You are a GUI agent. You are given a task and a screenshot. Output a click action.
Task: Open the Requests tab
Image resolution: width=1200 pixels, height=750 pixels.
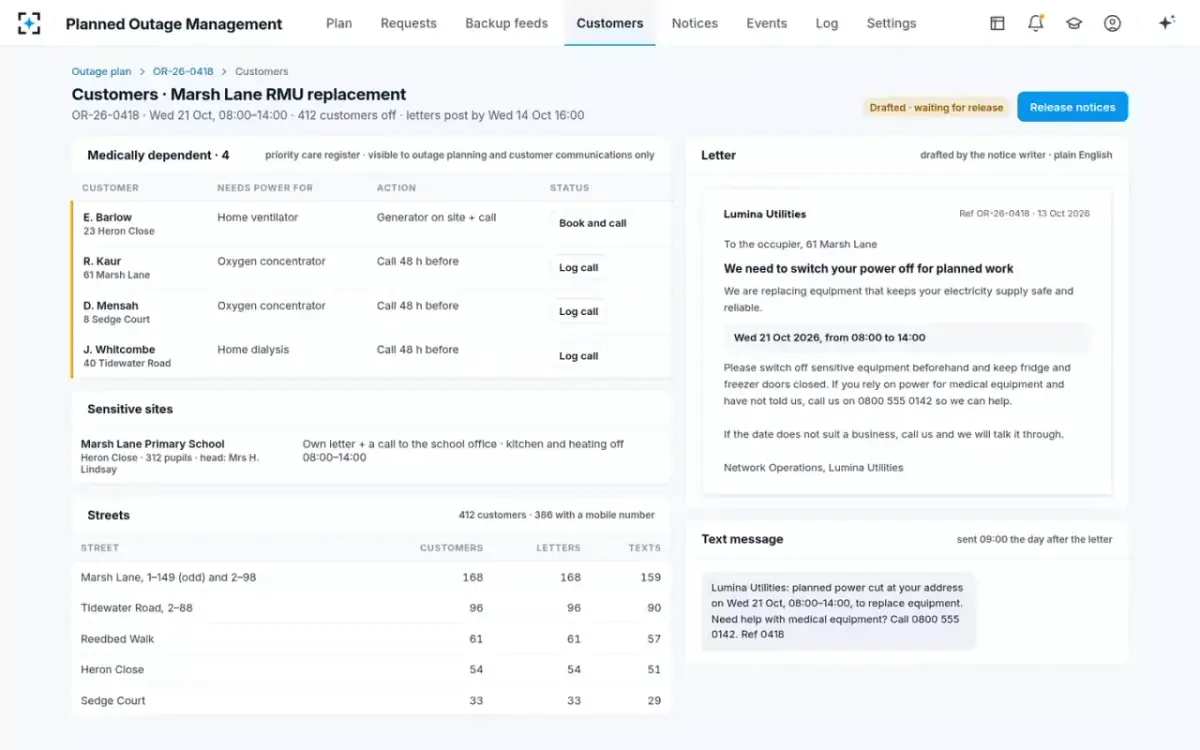point(408,23)
